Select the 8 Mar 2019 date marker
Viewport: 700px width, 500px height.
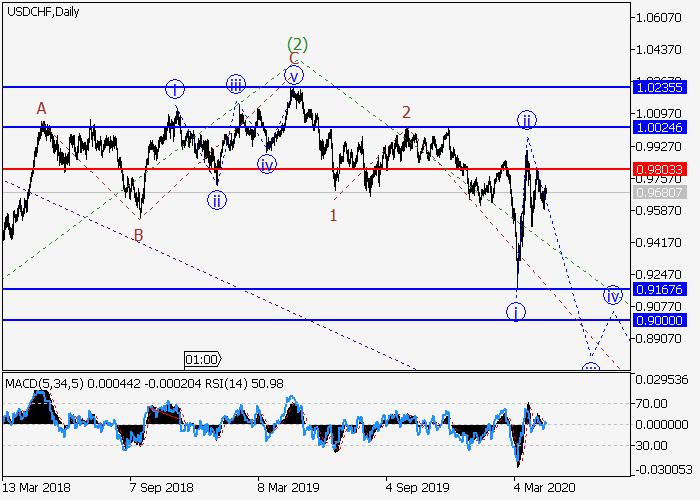point(290,485)
